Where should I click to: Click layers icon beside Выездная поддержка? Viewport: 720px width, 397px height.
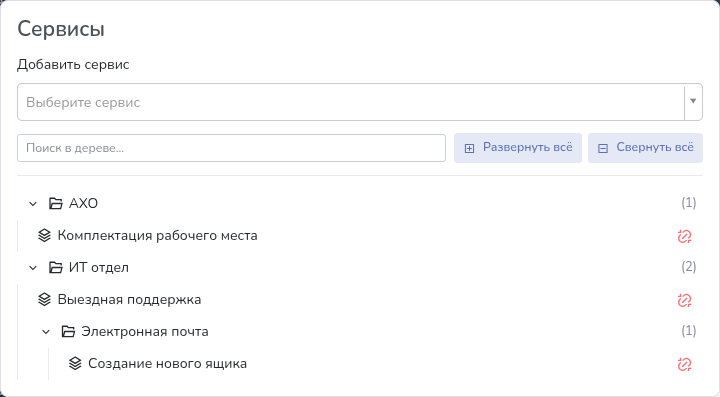click(44, 299)
